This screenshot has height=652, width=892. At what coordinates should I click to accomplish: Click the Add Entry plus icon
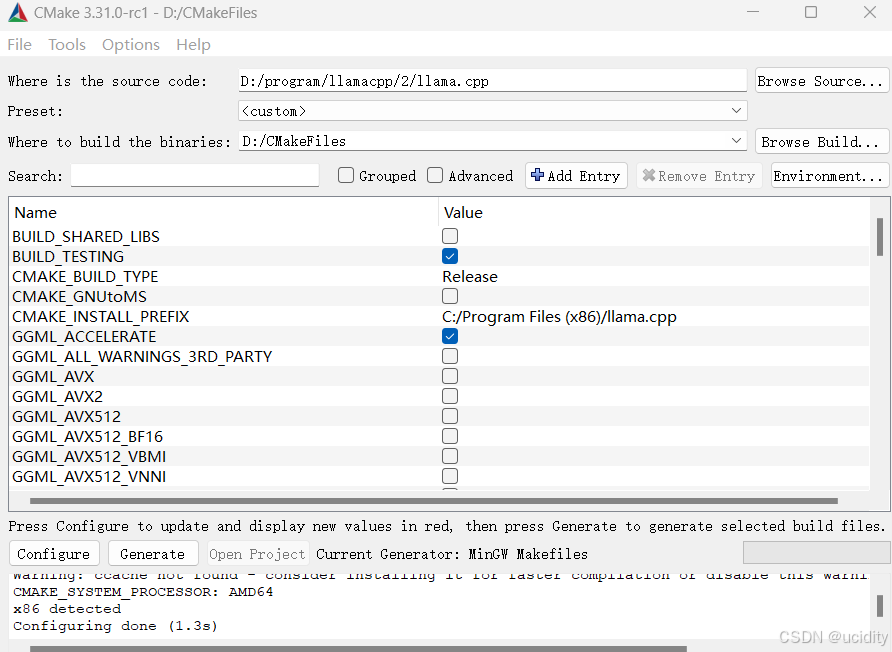point(537,175)
